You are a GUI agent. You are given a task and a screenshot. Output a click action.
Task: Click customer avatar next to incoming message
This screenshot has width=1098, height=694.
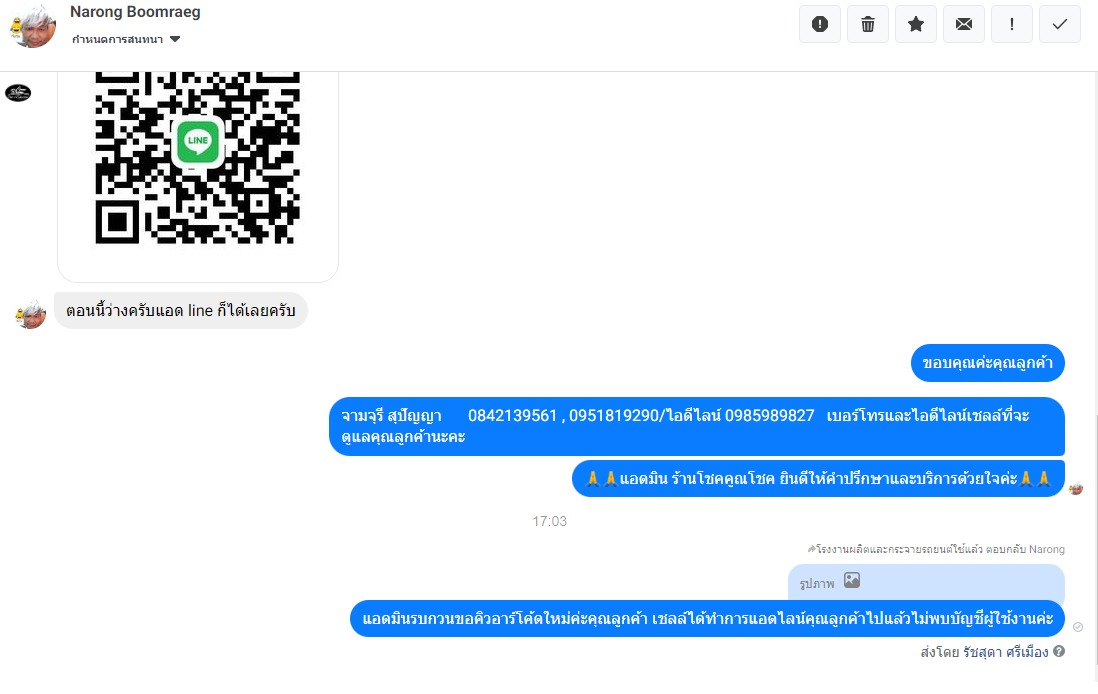click(30, 314)
